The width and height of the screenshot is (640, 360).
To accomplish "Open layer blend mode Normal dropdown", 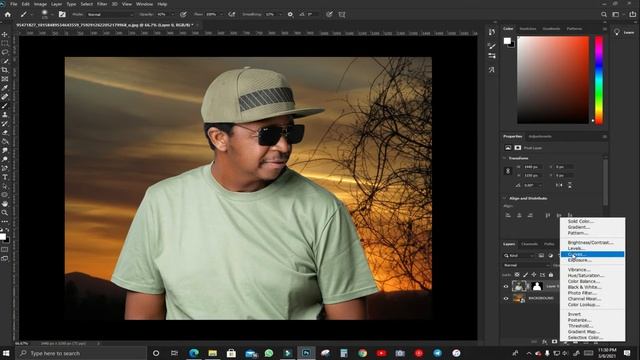I will tap(527, 265).
